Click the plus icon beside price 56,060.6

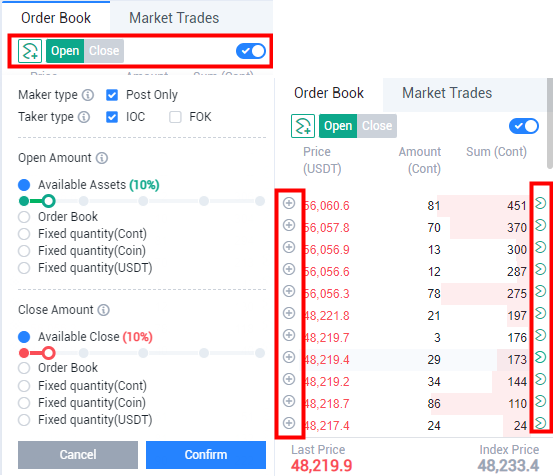[x=289, y=203]
